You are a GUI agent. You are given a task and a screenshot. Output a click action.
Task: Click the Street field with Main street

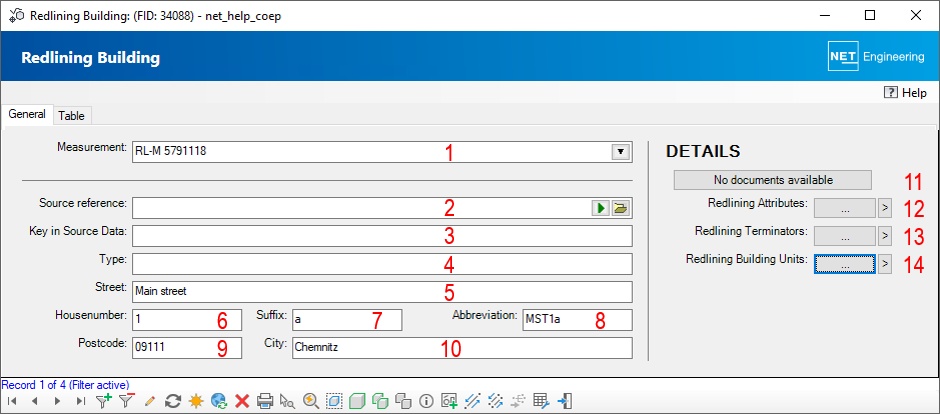pyautogui.click(x=382, y=292)
